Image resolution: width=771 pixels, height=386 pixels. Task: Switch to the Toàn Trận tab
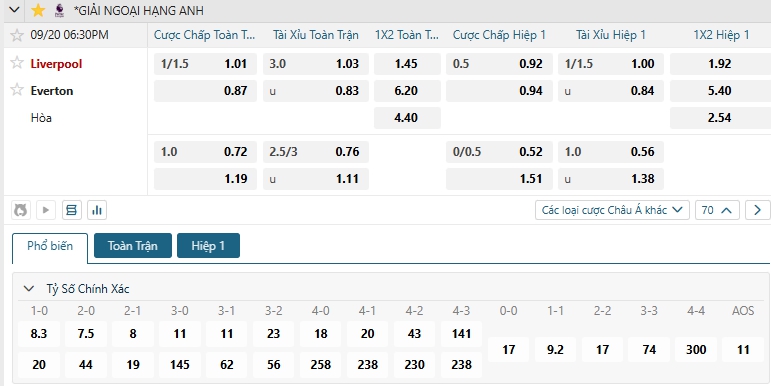coord(133,245)
